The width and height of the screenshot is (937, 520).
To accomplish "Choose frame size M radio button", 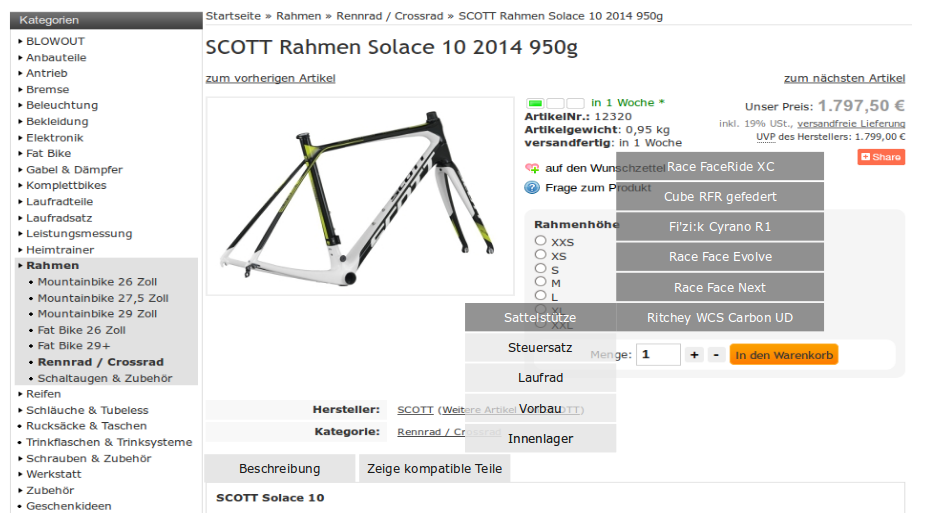I will click(x=540, y=283).
